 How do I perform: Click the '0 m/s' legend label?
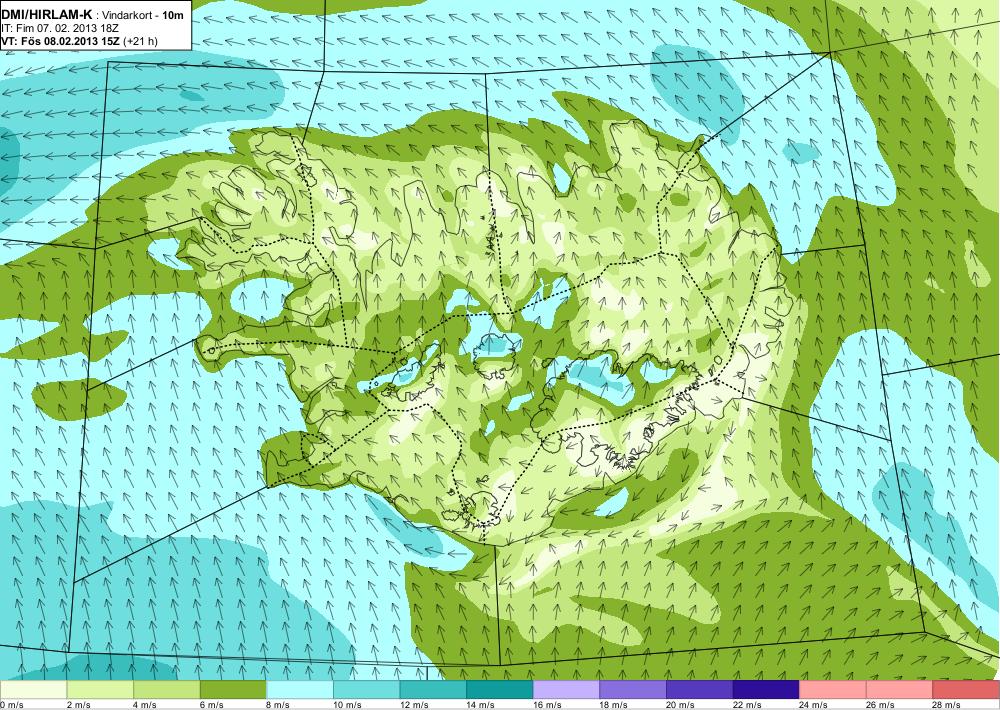pyautogui.click(x=11, y=705)
